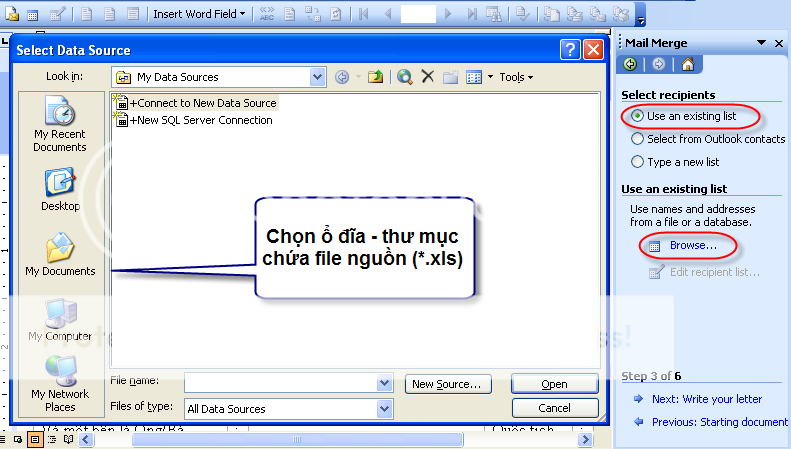Open My Recent Documents place
The image size is (791, 449).
(x=60, y=125)
